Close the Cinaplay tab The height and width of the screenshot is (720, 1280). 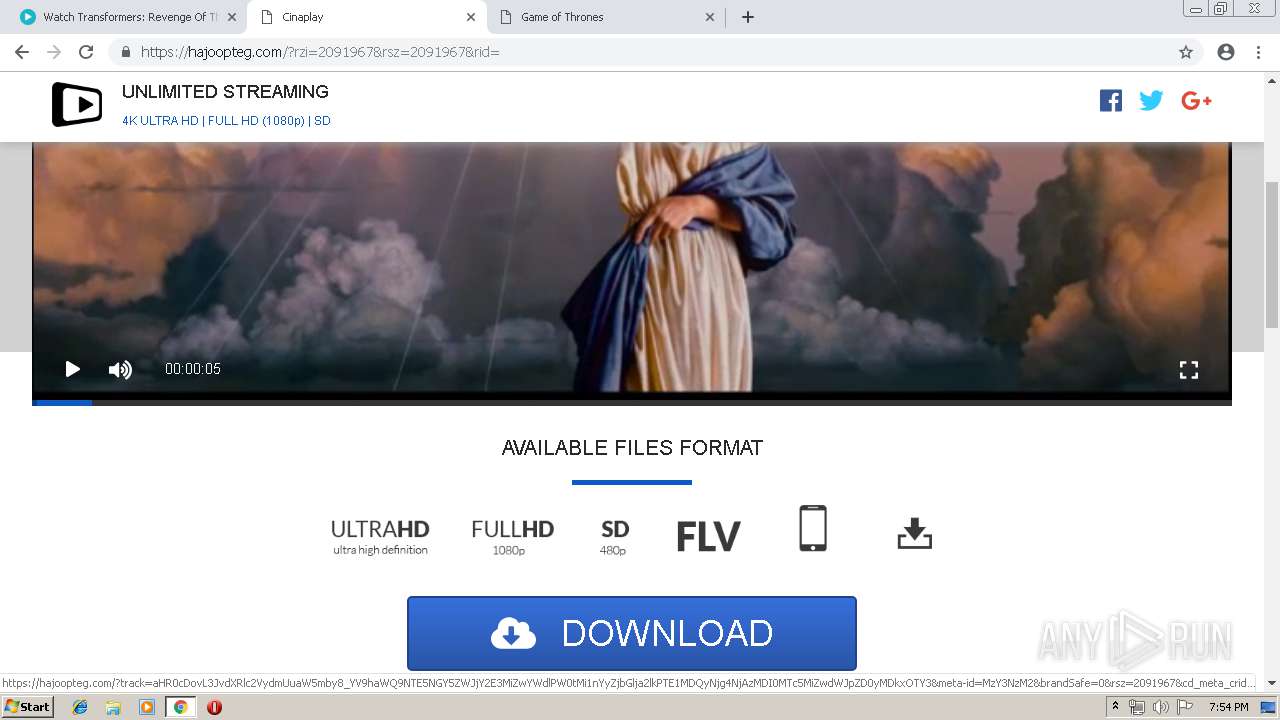point(471,17)
